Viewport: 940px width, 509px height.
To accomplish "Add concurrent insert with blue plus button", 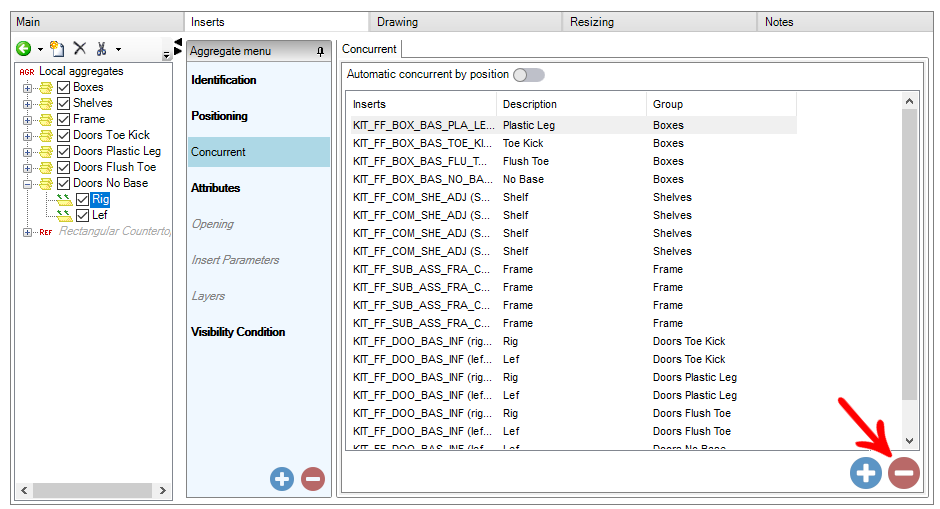I will (866, 473).
